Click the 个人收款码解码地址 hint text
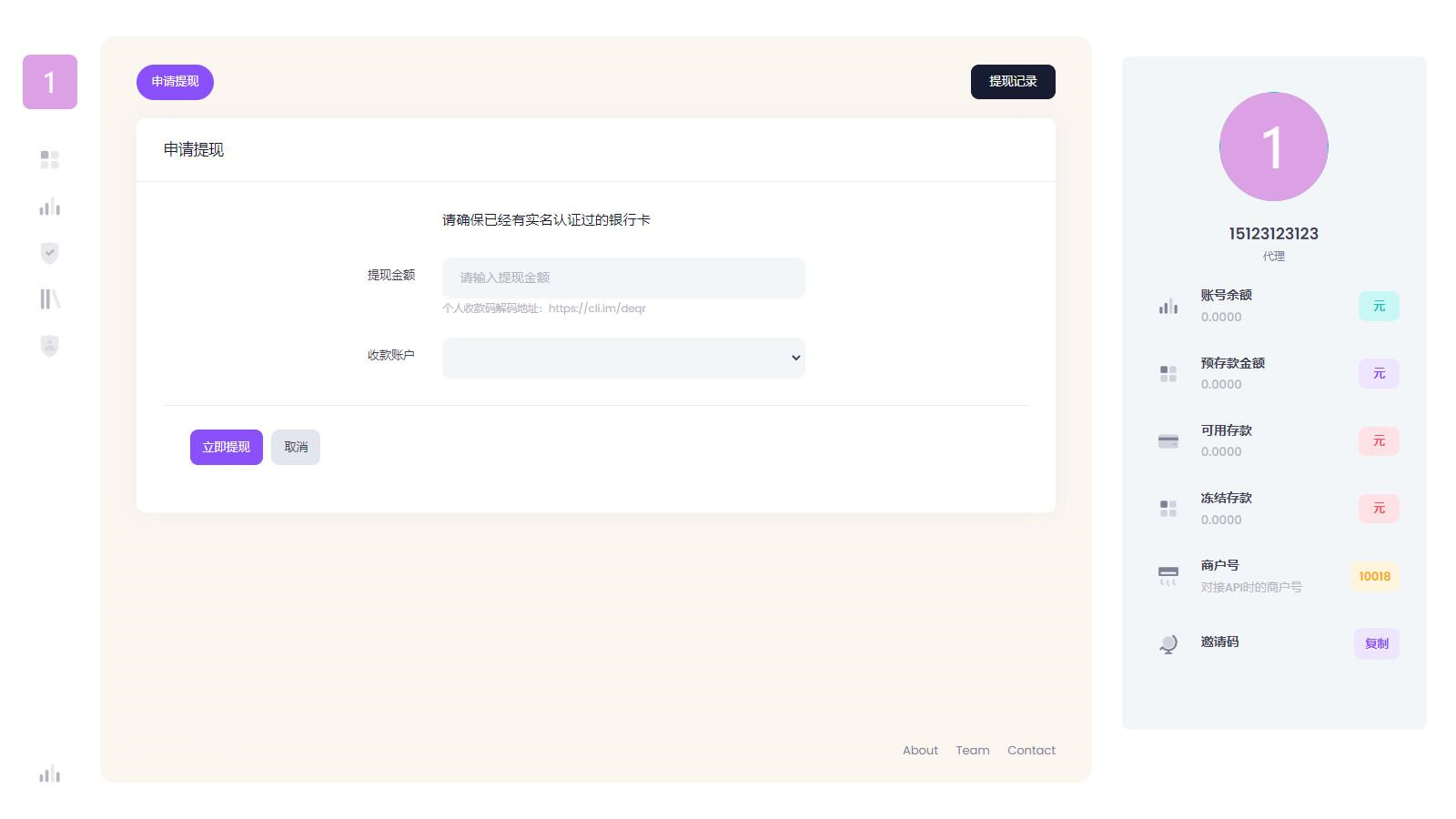The height and width of the screenshot is (819, 1456). pos(544,308)
